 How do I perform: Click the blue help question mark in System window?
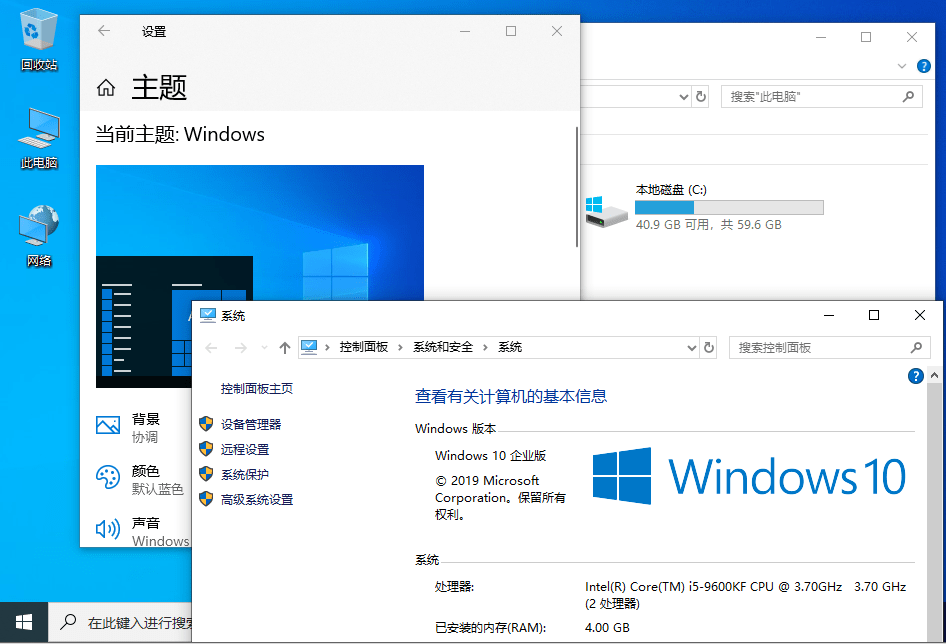(x=916, y=376)
